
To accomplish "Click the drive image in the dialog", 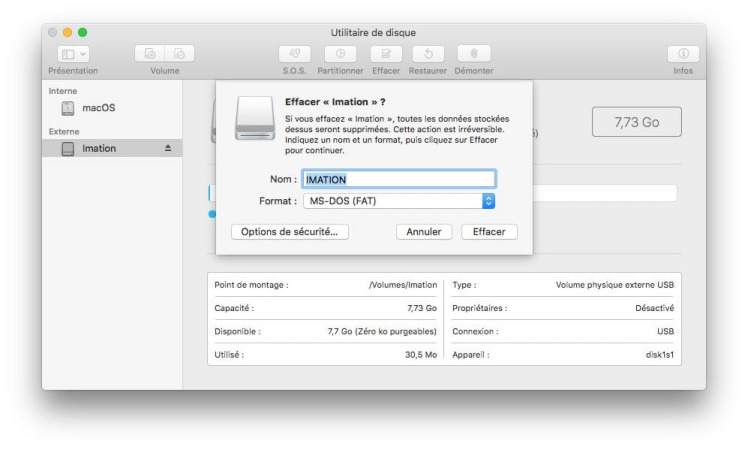I will [255, 118].
